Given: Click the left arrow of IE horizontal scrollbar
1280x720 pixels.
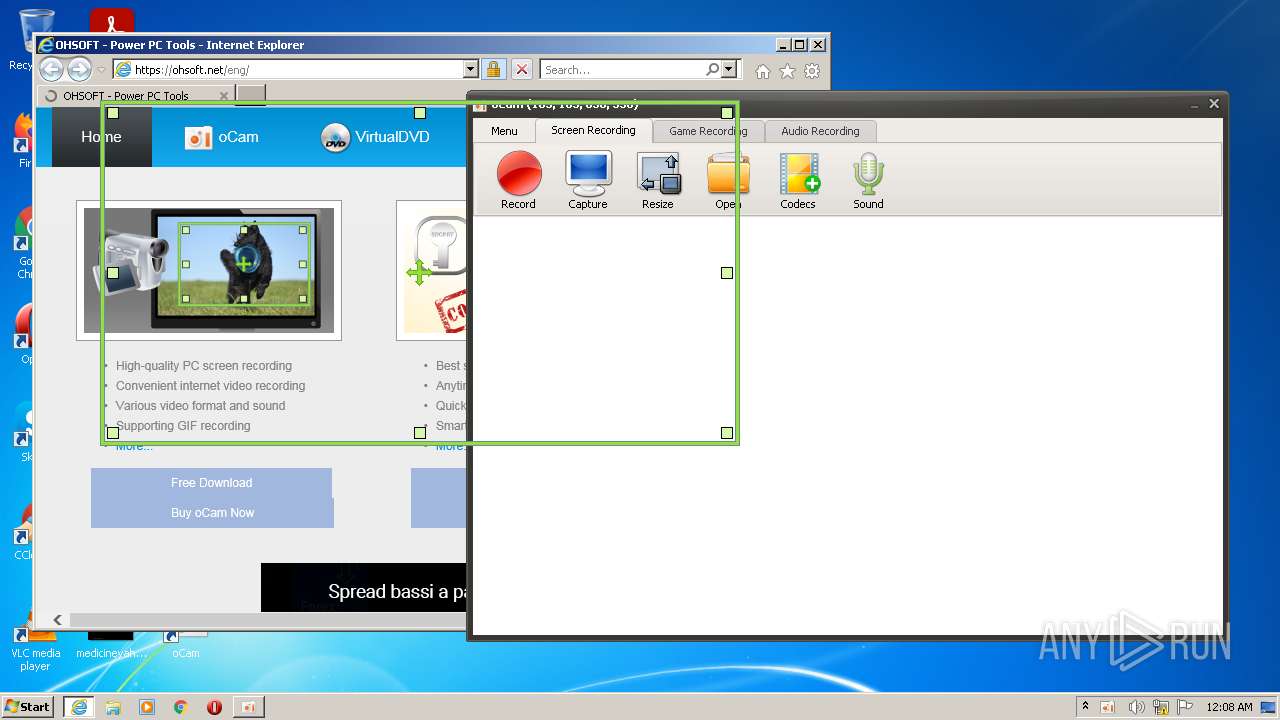Looking at the screenshot, I should click(x=58, y=620).
